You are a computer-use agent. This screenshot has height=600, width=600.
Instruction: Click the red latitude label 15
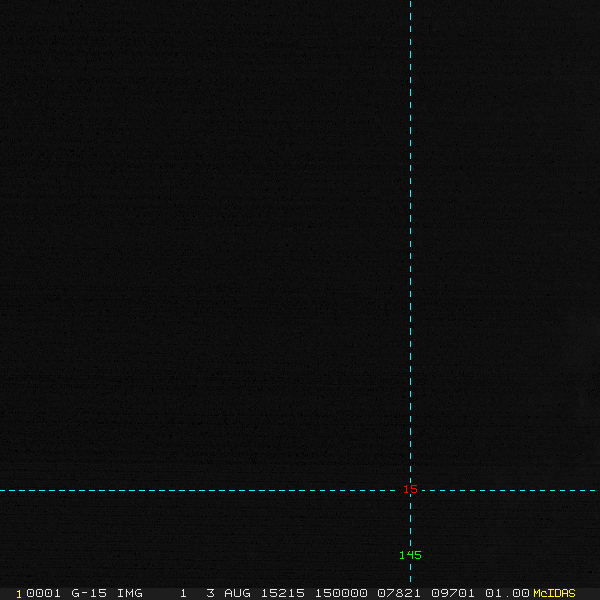point(410,489)
